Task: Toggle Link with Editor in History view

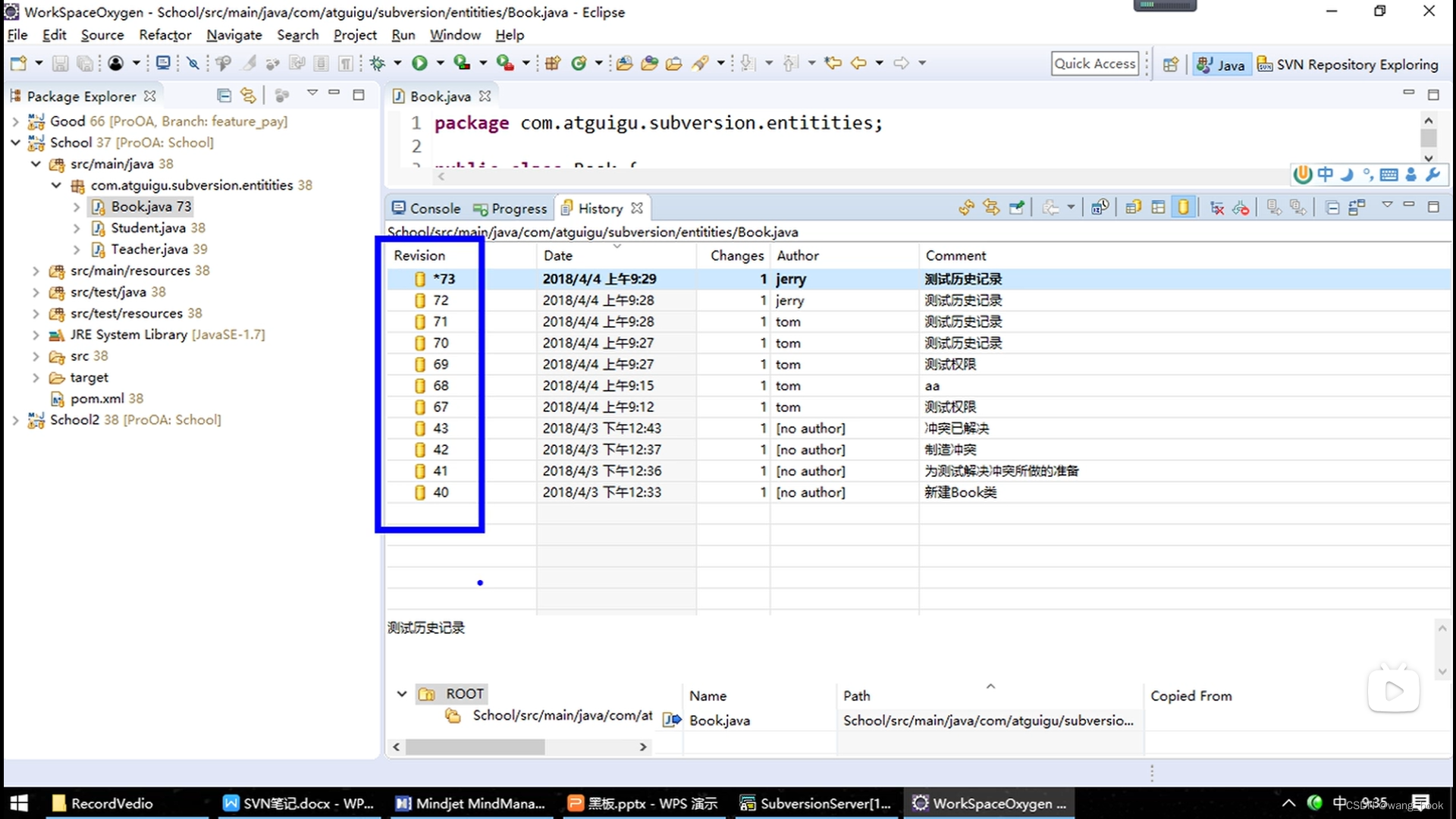Action: [991, 207]
